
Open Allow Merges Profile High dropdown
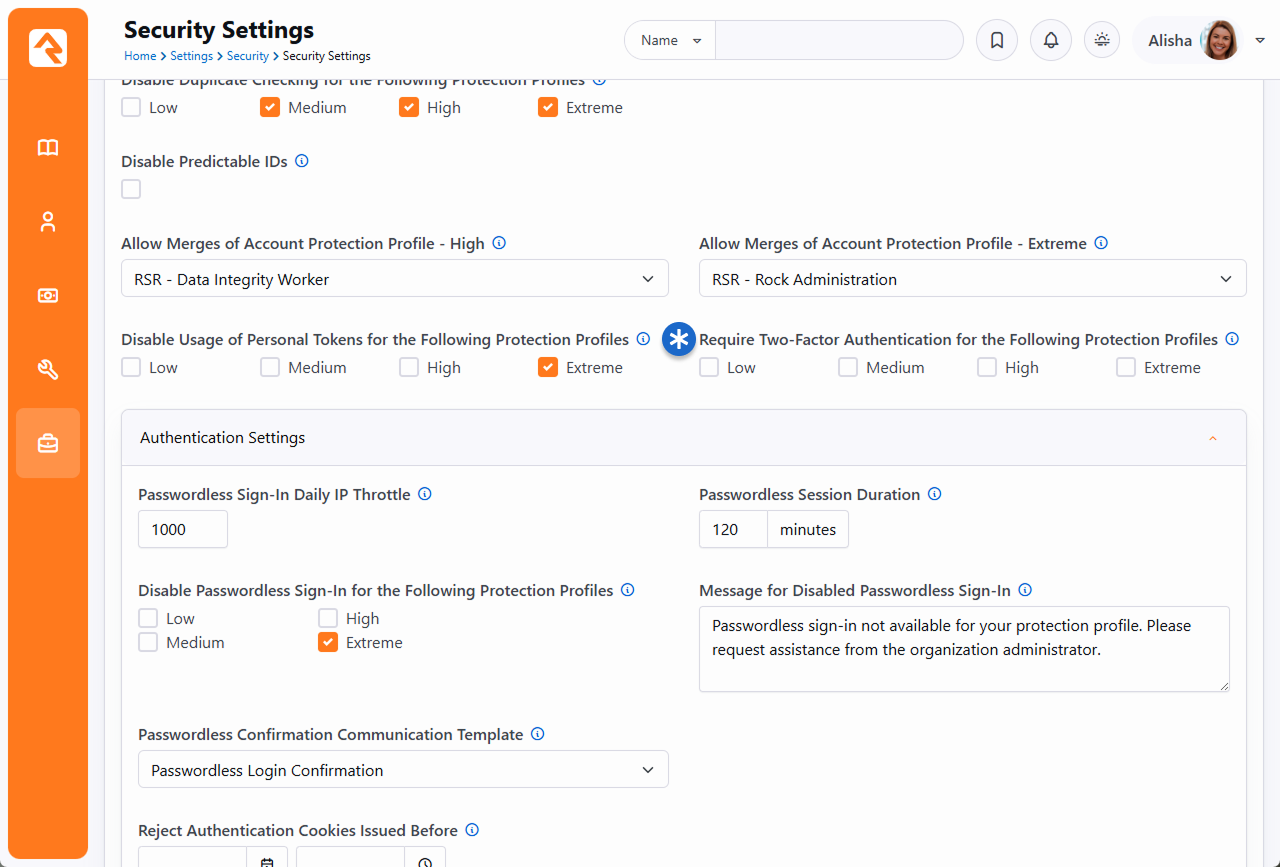click(395, 279)
